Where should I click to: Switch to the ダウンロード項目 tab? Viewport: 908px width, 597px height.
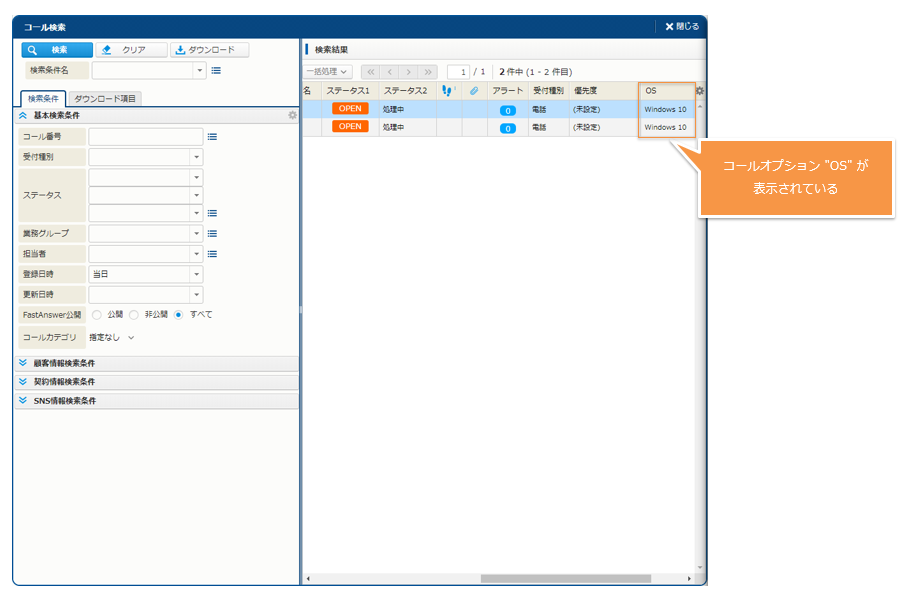tap(106, 99)
